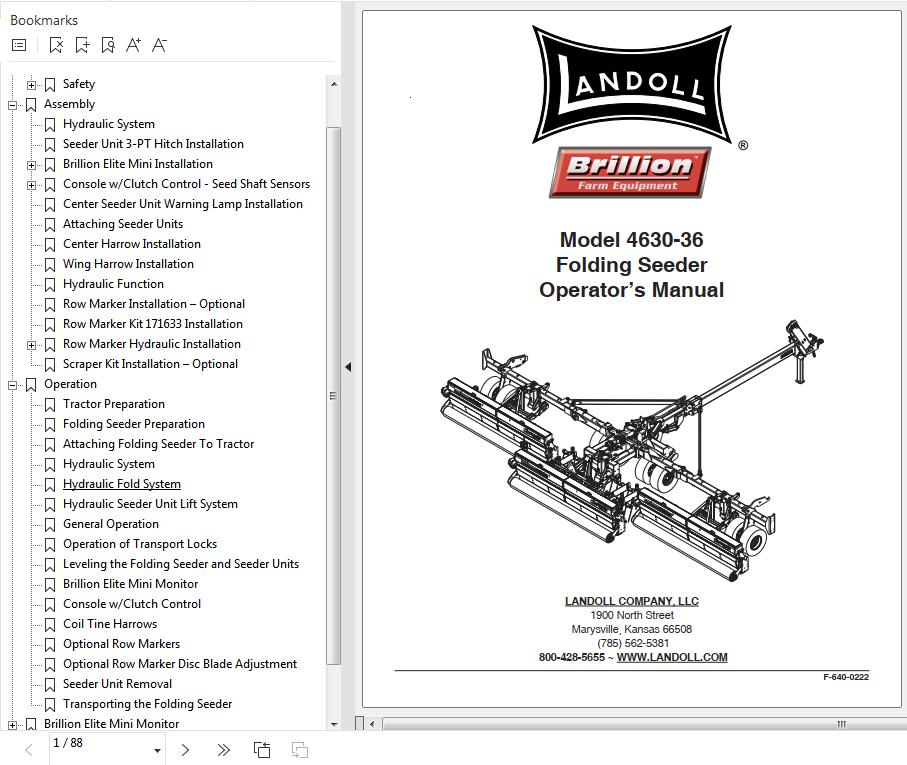Select General Operation bookmark
Image resolution: width=907 pixels, height=765 pixels.
point(111,524)
